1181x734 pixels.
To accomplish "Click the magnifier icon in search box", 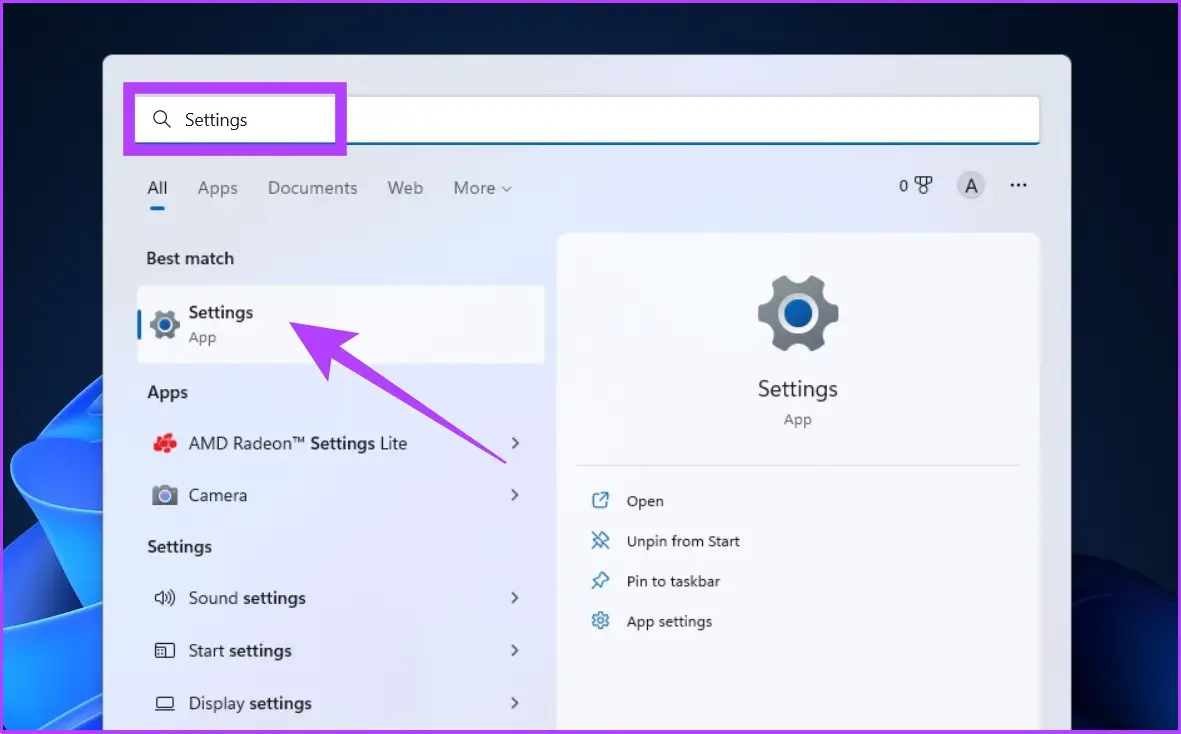I will coord(162,120).
